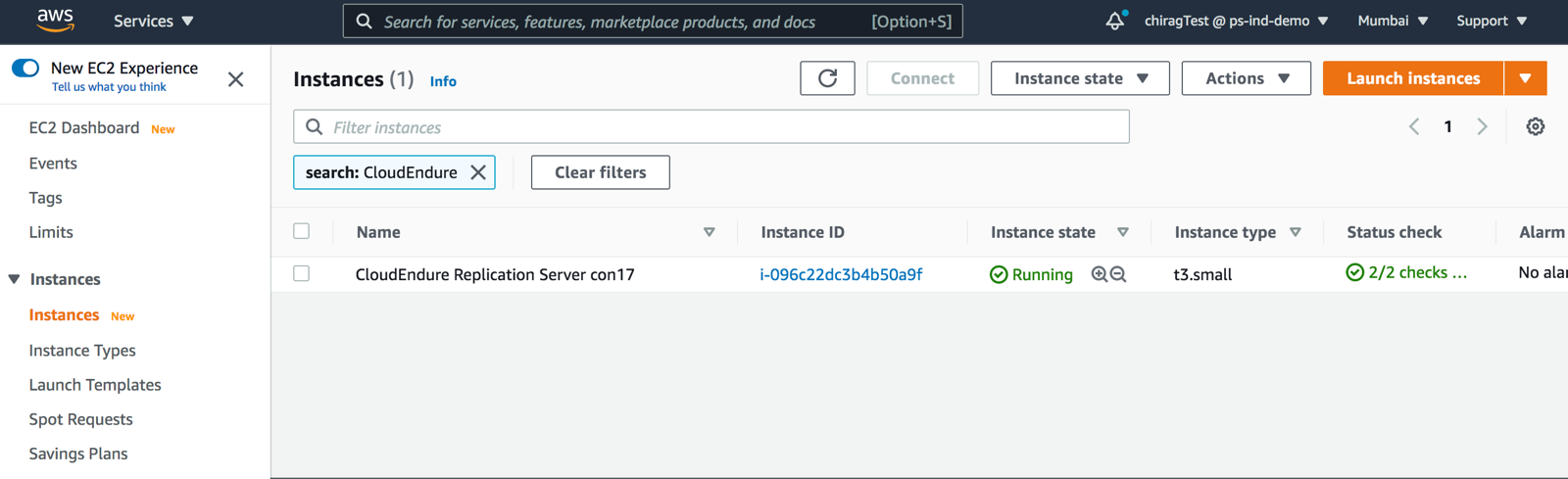Viewport: 1568px width, 479px height.
Task: Click the Connect button
Action: pyautogui.click(x=922, y=78)
